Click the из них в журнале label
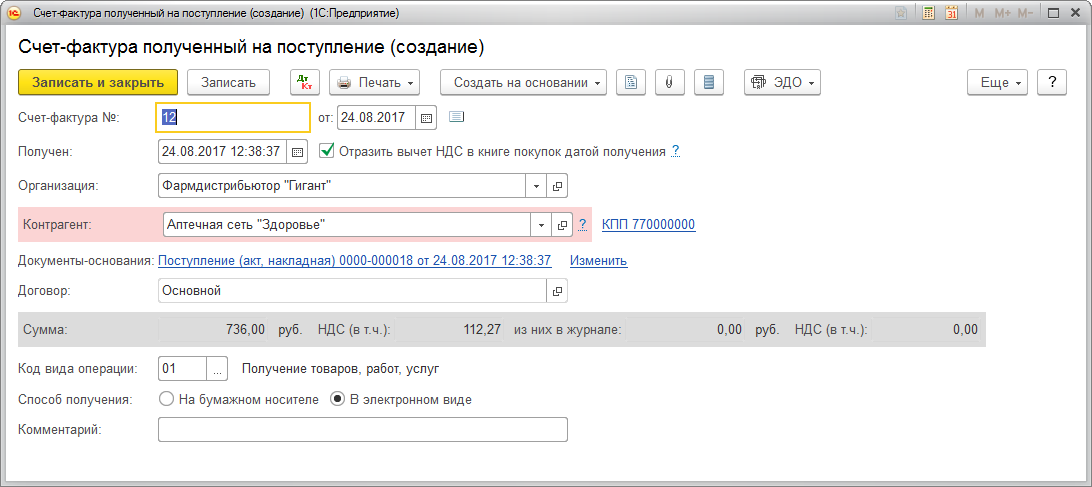The height and width of the screenshot is (487, 1092). click(567, 330)
